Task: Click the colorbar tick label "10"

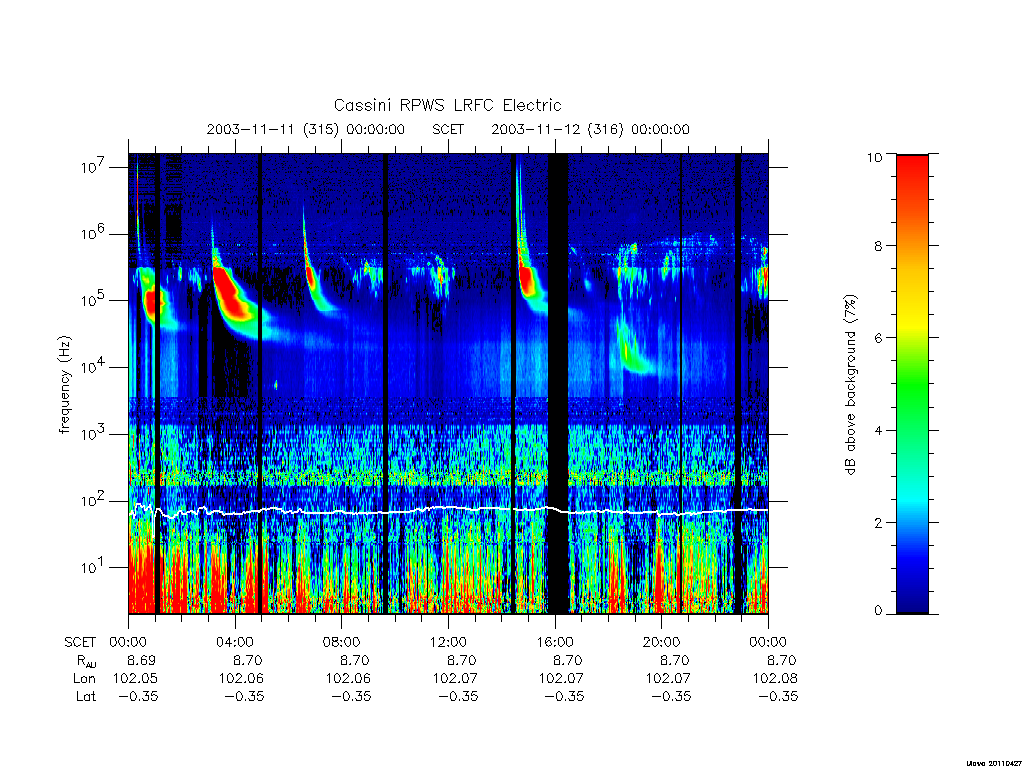Action: tap(874, 157)
